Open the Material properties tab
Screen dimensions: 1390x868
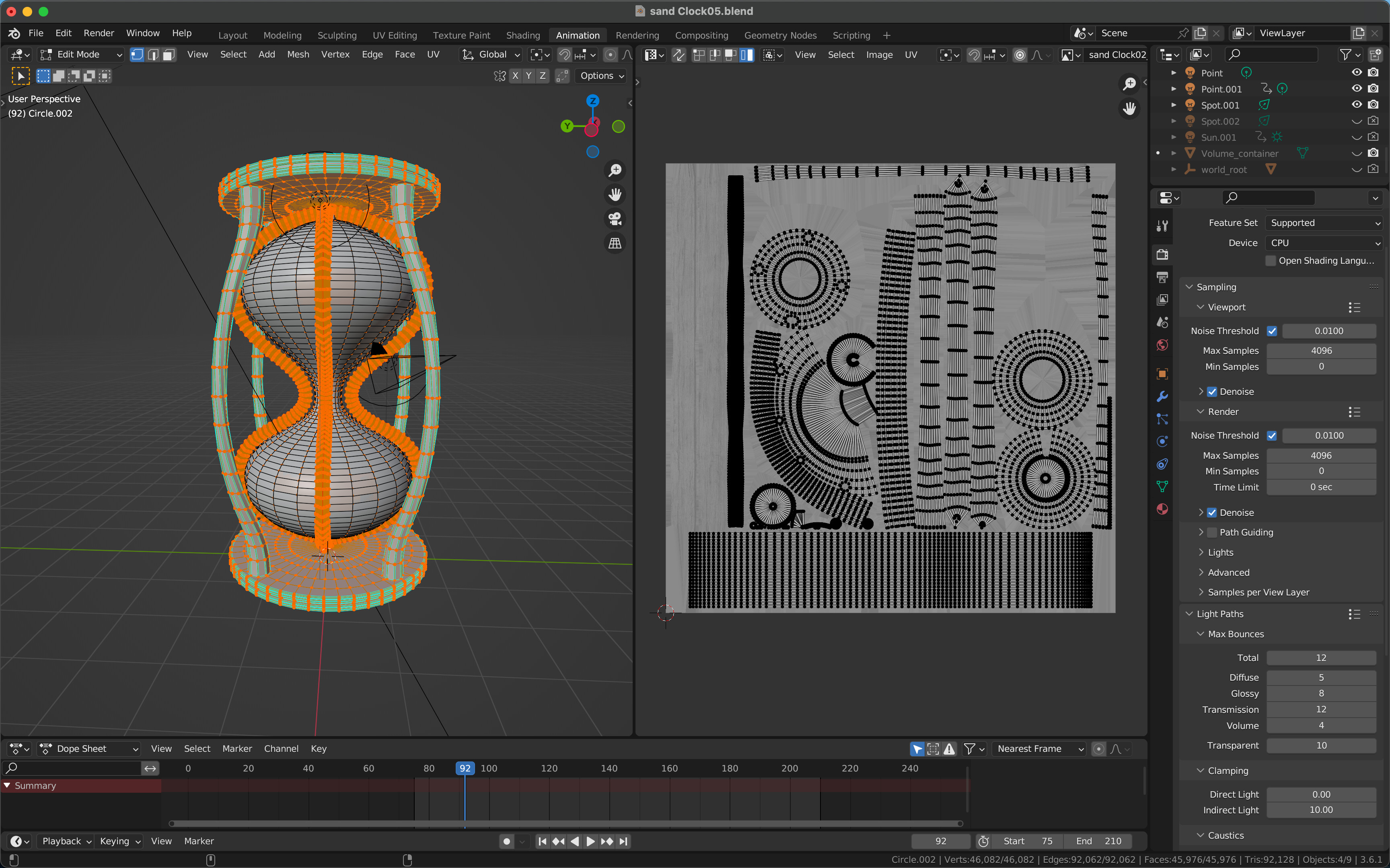coord(1162,509)
